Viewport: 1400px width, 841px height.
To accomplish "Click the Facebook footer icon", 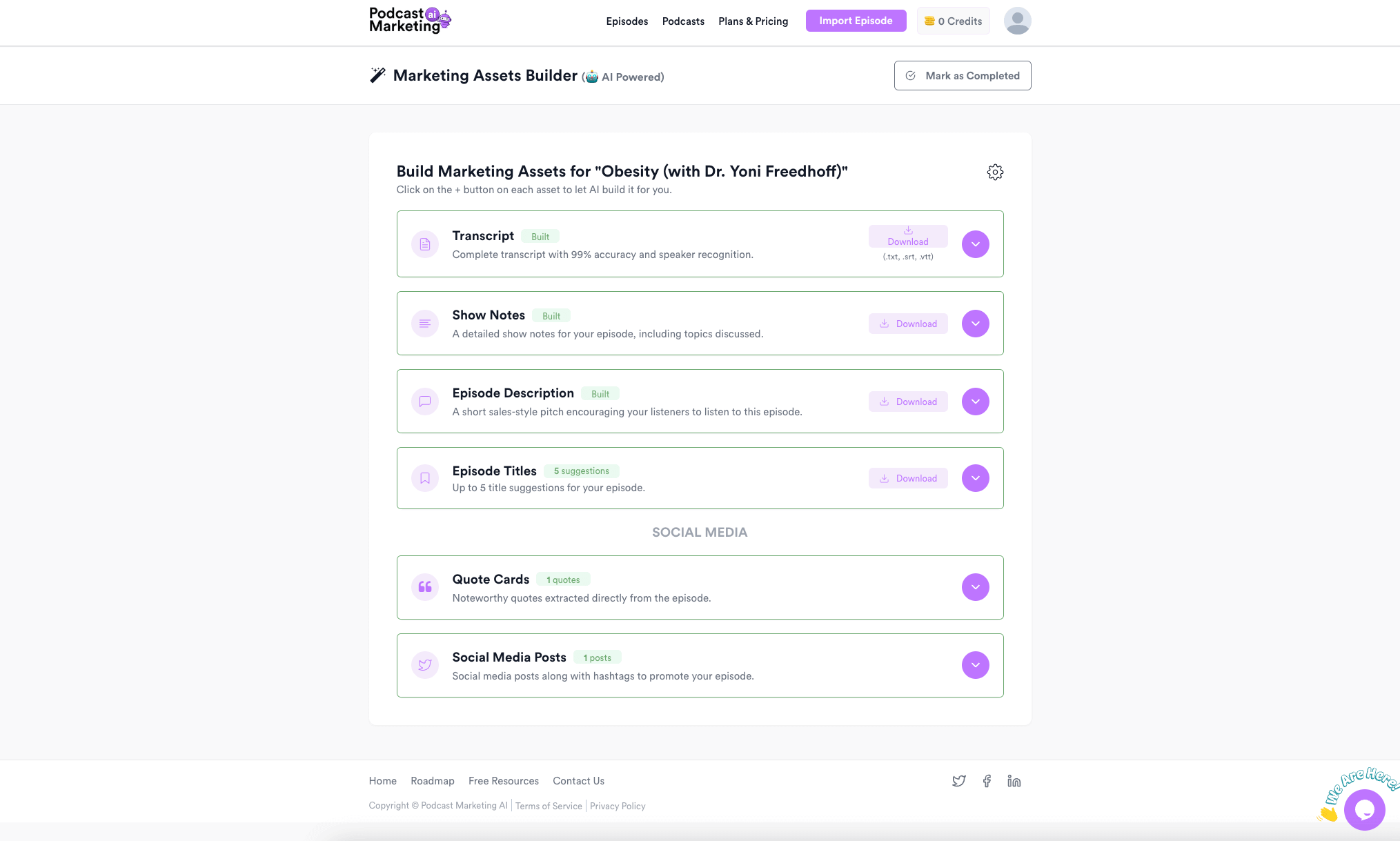I will (987, 780).
